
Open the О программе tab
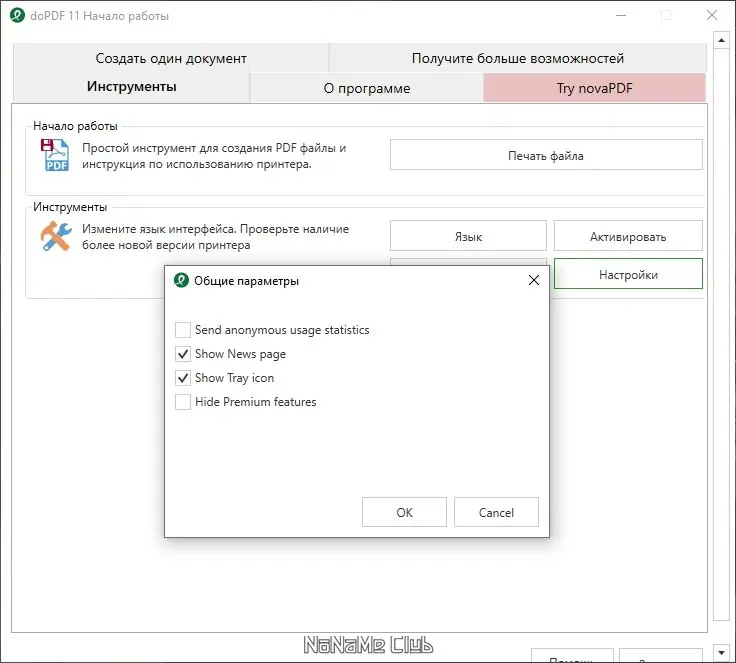coord(367,88)
